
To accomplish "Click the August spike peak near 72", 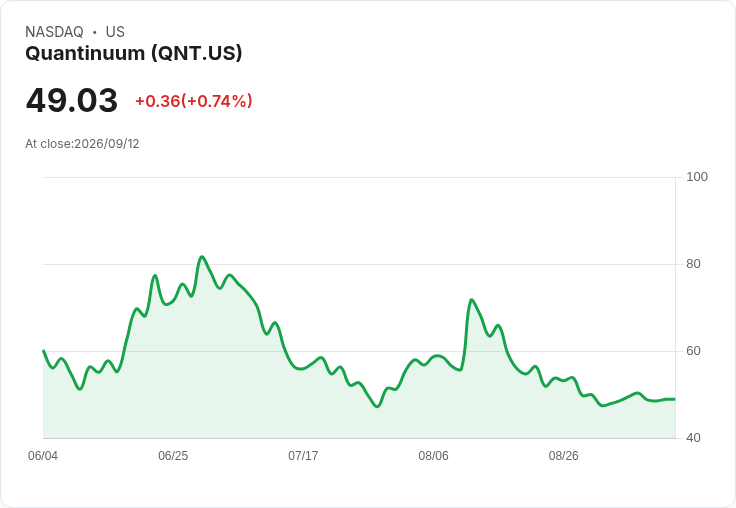I will coord(471,300).
